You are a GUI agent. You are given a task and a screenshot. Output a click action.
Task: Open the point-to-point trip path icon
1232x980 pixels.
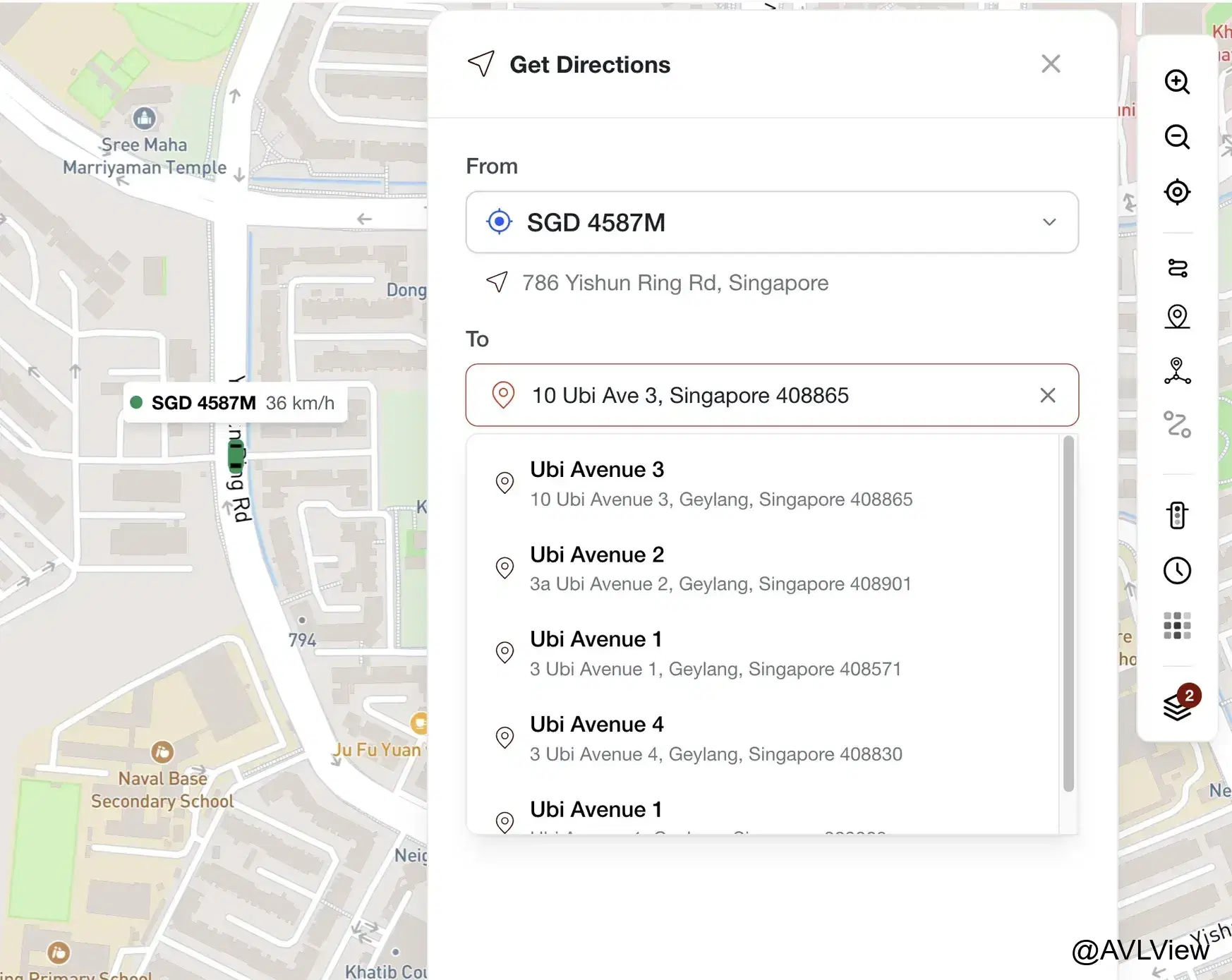point(1177,425)
